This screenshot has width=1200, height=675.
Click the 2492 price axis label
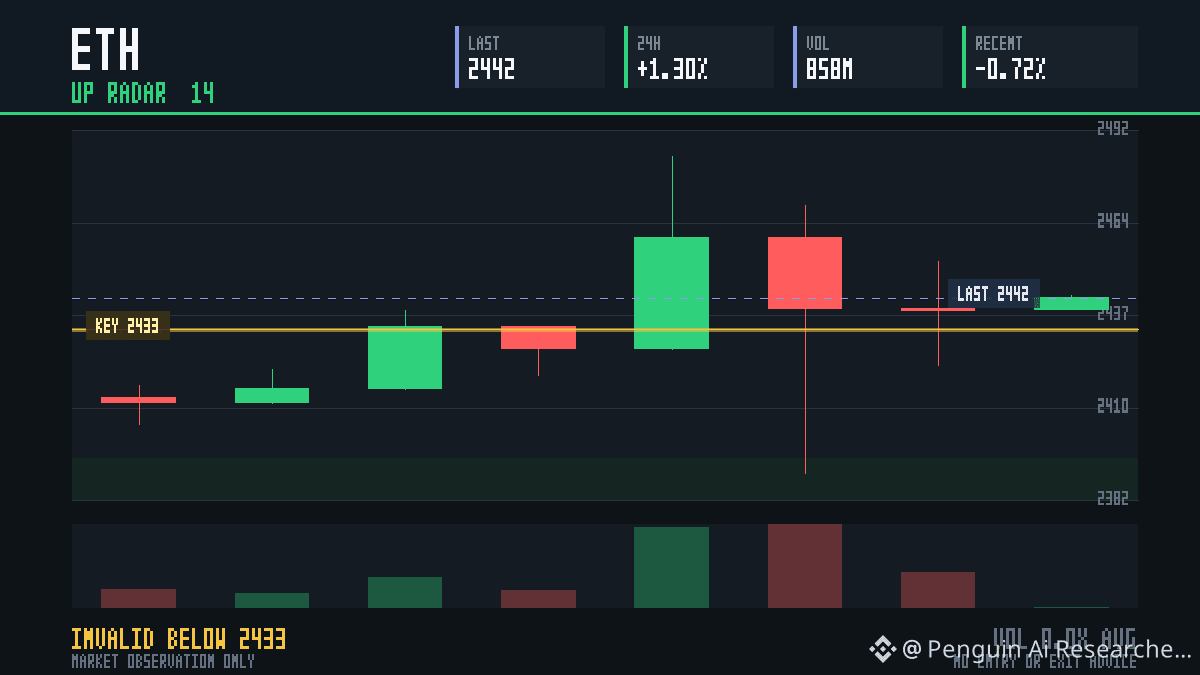pyautogui.click(x=1113, y=128)
